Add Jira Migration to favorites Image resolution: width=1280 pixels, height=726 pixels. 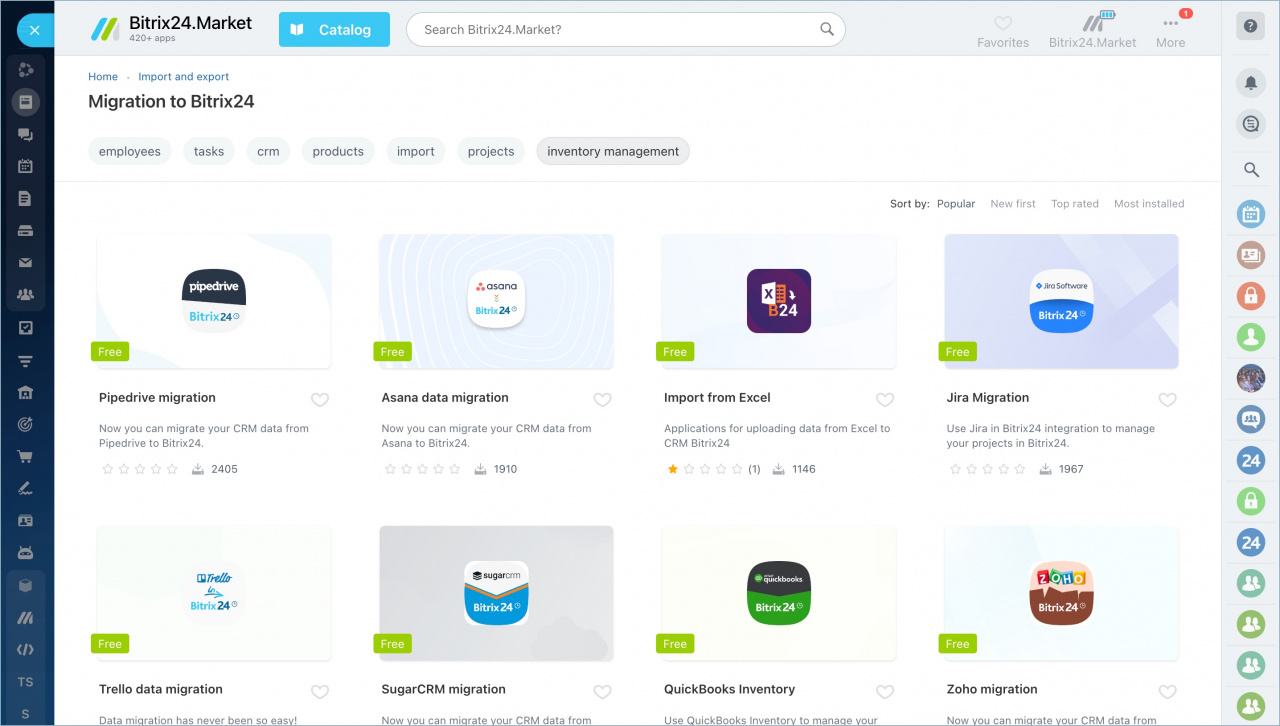[x=1167, y=400]
